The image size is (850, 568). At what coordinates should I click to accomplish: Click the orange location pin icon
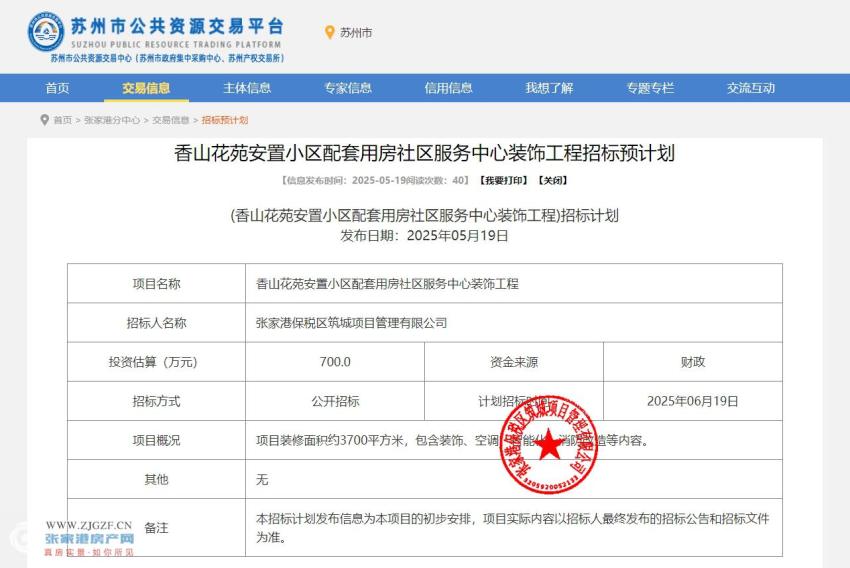tap(329, 33)
